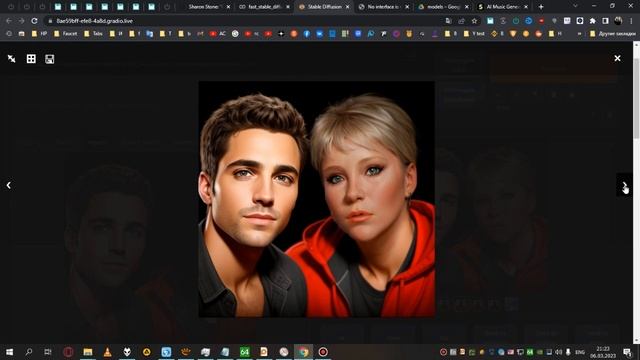Image resolution: width=640 pixels, height=360 pixels.
Task: Open the YouTube AC bookmark
Action: coord(218,34)
